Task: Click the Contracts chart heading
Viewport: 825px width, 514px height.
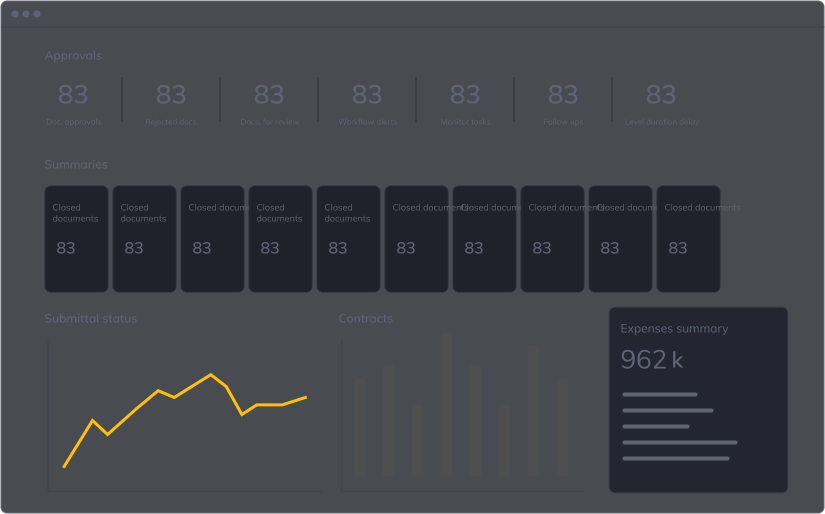Action: click(x=365, y=319)
